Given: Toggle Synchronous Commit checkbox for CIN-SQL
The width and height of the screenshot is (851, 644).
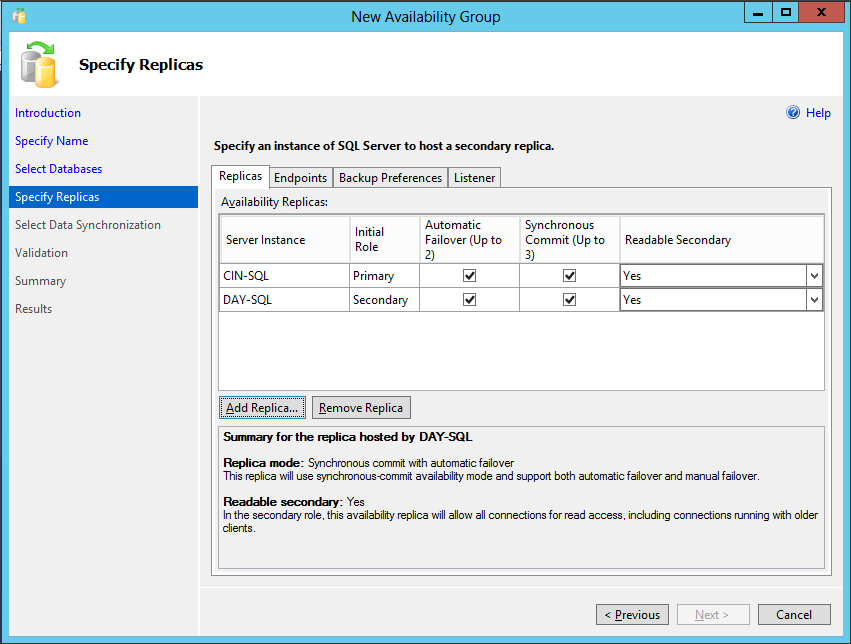Looking at the screenshot, I should pyautogui.click(x=569, y=276).
